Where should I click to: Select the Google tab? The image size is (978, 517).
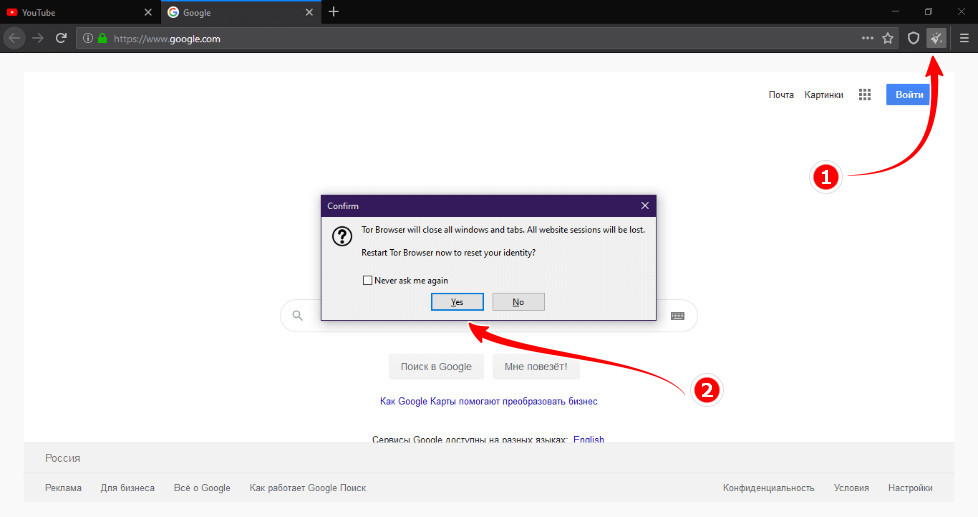241,12
